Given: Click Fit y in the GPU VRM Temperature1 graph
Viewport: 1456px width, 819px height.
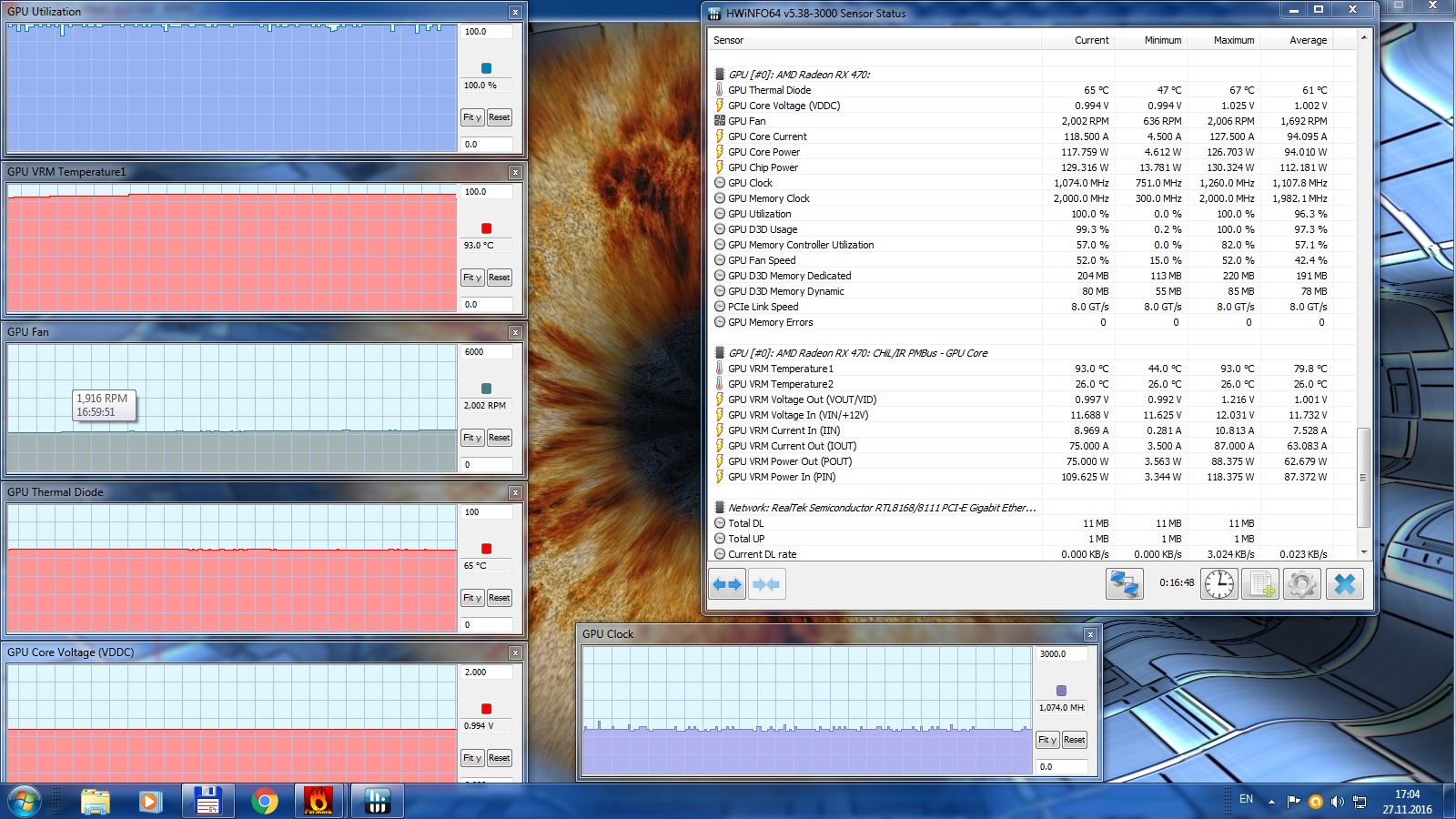Looking at the screenshot, I should 472,278.
